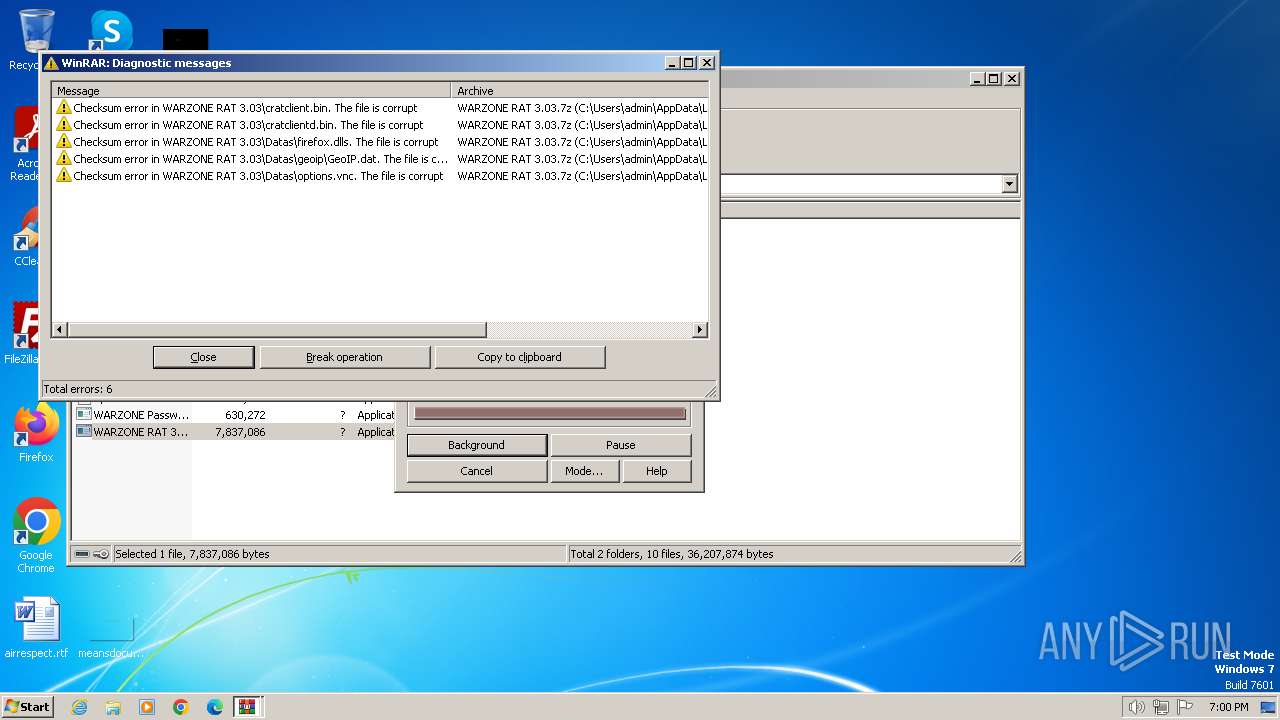The height and width of the screenshot is (720, 1280).
Task: Click the WinRAR diagnostic title warning icon
Action: tap(51, 63)
